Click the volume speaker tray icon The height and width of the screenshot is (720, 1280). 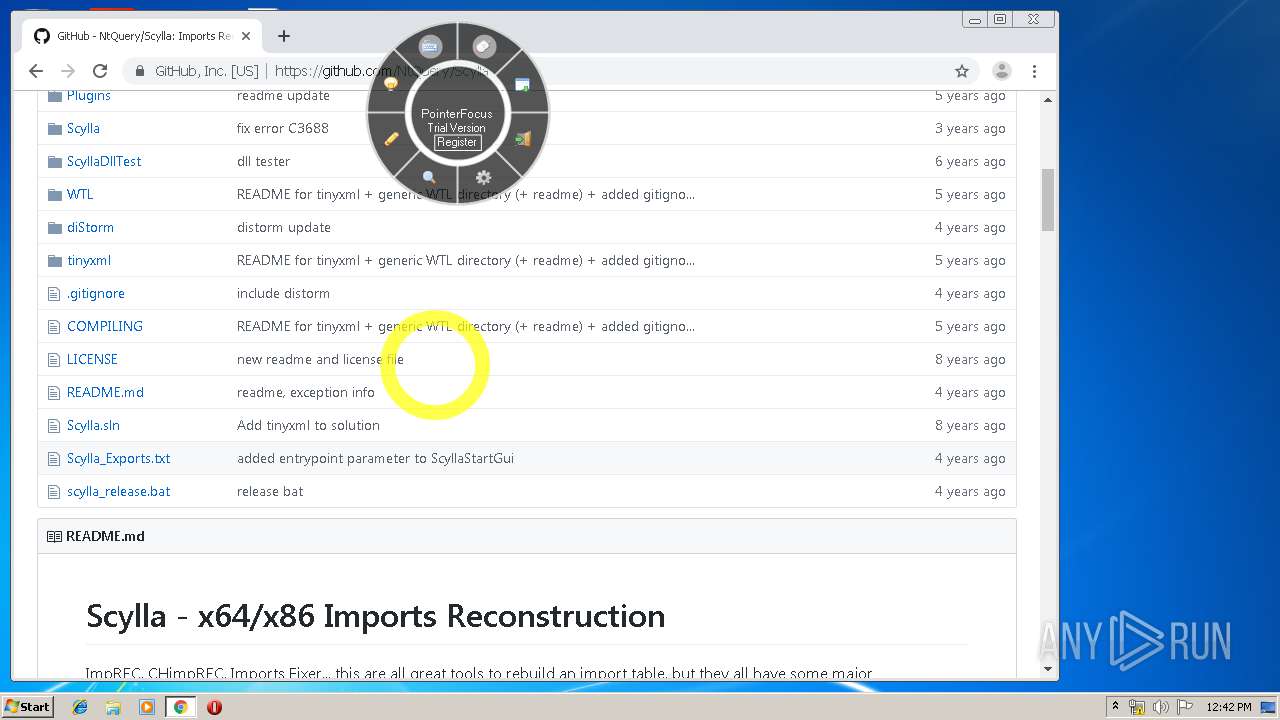point(1161,707)
